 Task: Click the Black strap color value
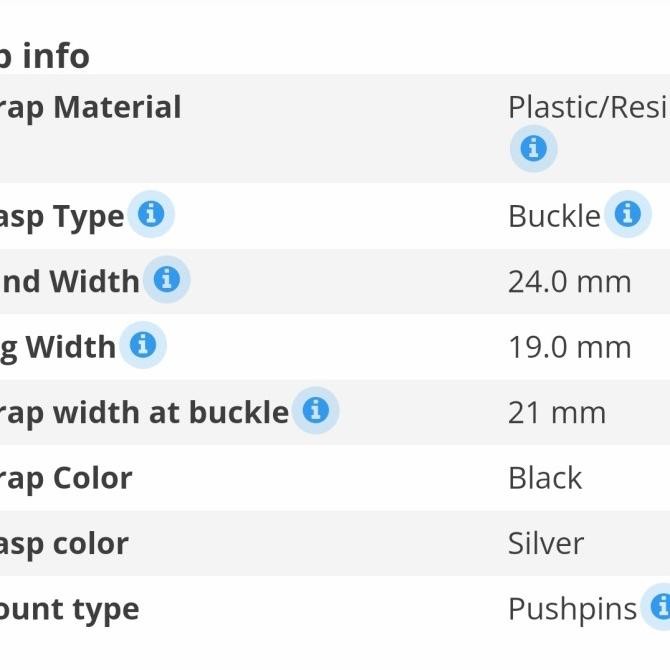click(x=545, y=478)
